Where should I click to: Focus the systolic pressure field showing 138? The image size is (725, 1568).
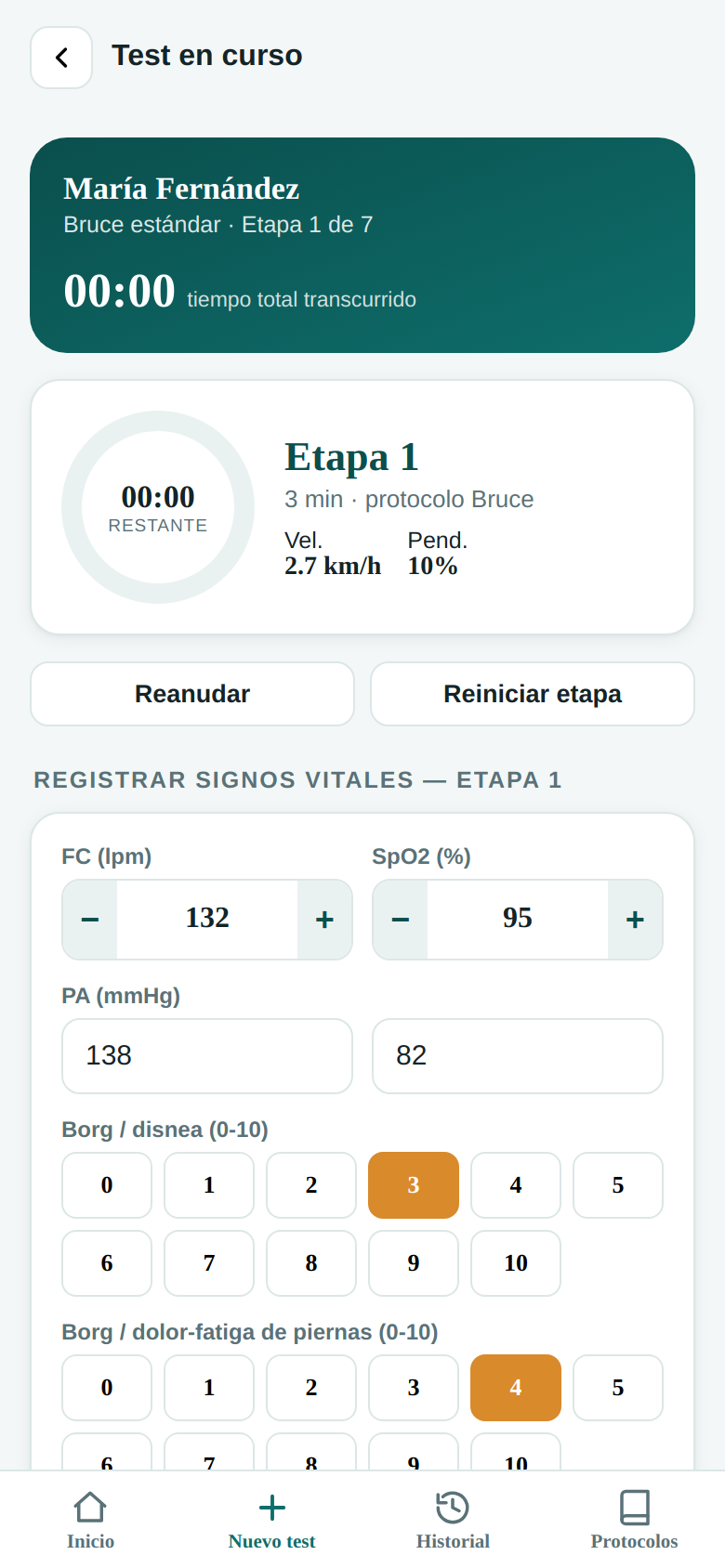point(207,1056)
